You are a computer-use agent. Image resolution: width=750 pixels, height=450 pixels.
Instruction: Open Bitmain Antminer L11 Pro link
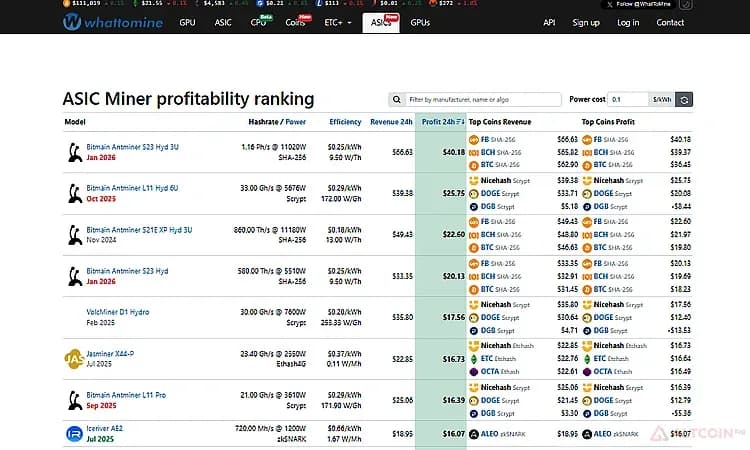(126, 395)
